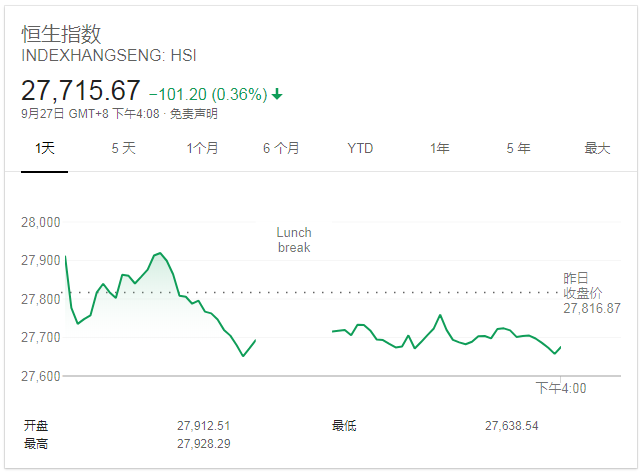The height and width of the screenshot is (472, 642).
Task: Click the 9月27日 GMT+8 下午4:08 timestamp
Action: pos(90,114)
